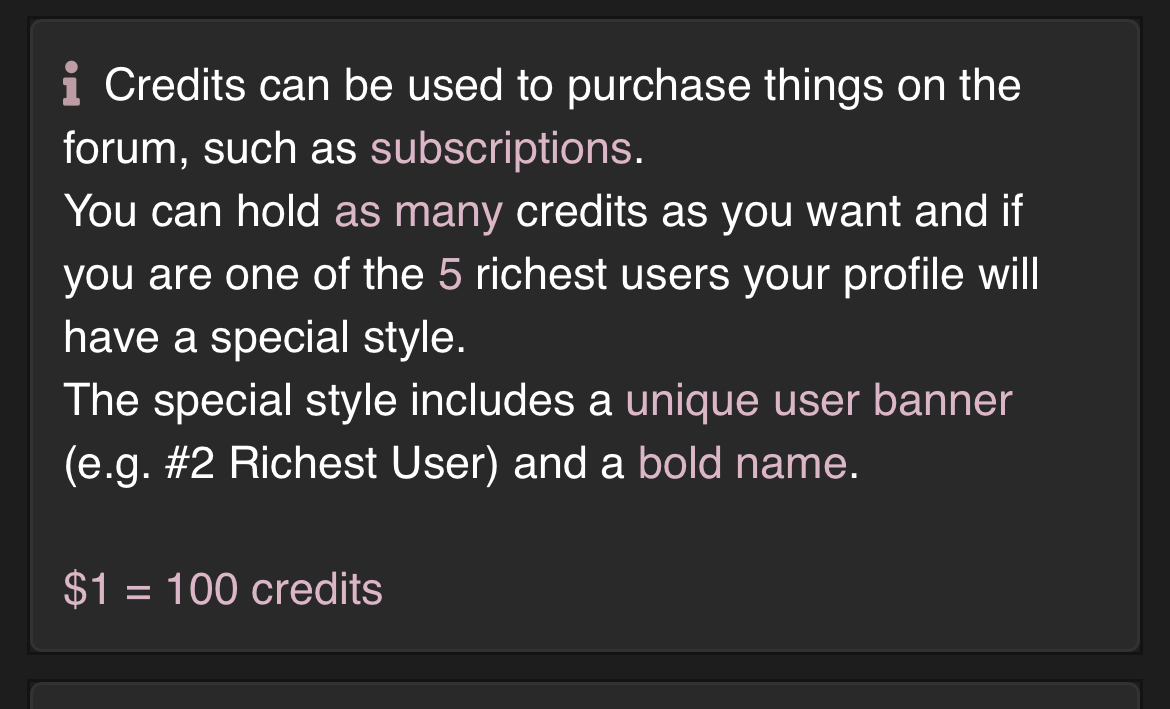Image resolution: width=1170 pixels, height=709 pixels.
Task: Click the "$1 = 100 credits" rate text
Action: click(223, 590)
